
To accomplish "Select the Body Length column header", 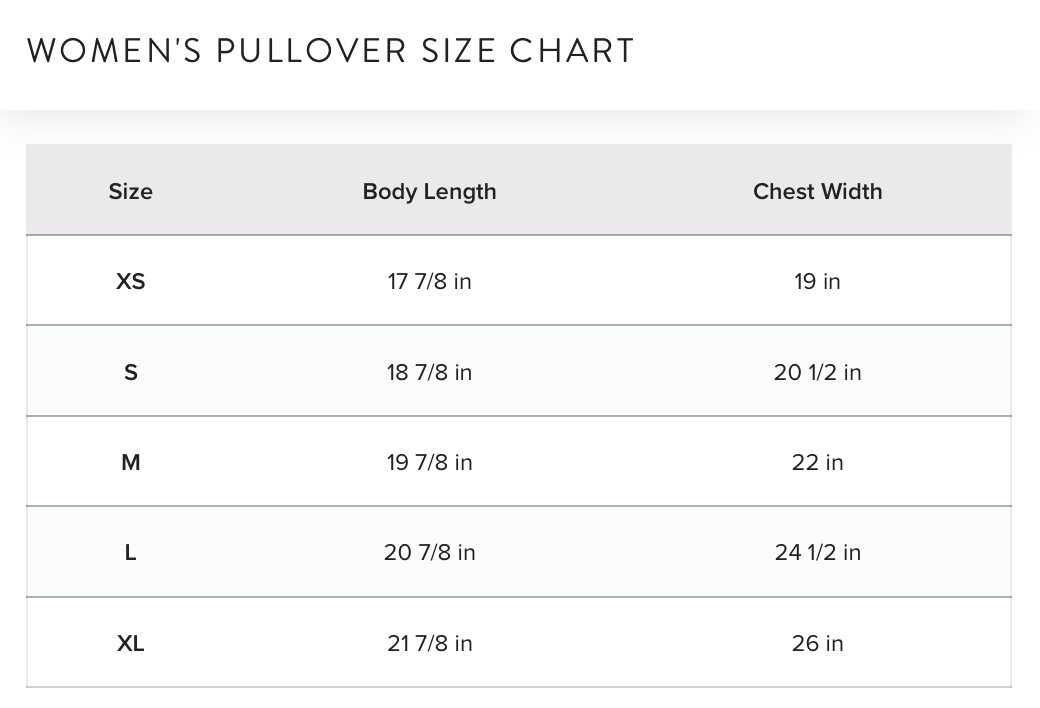I will [x=429, y=191].
